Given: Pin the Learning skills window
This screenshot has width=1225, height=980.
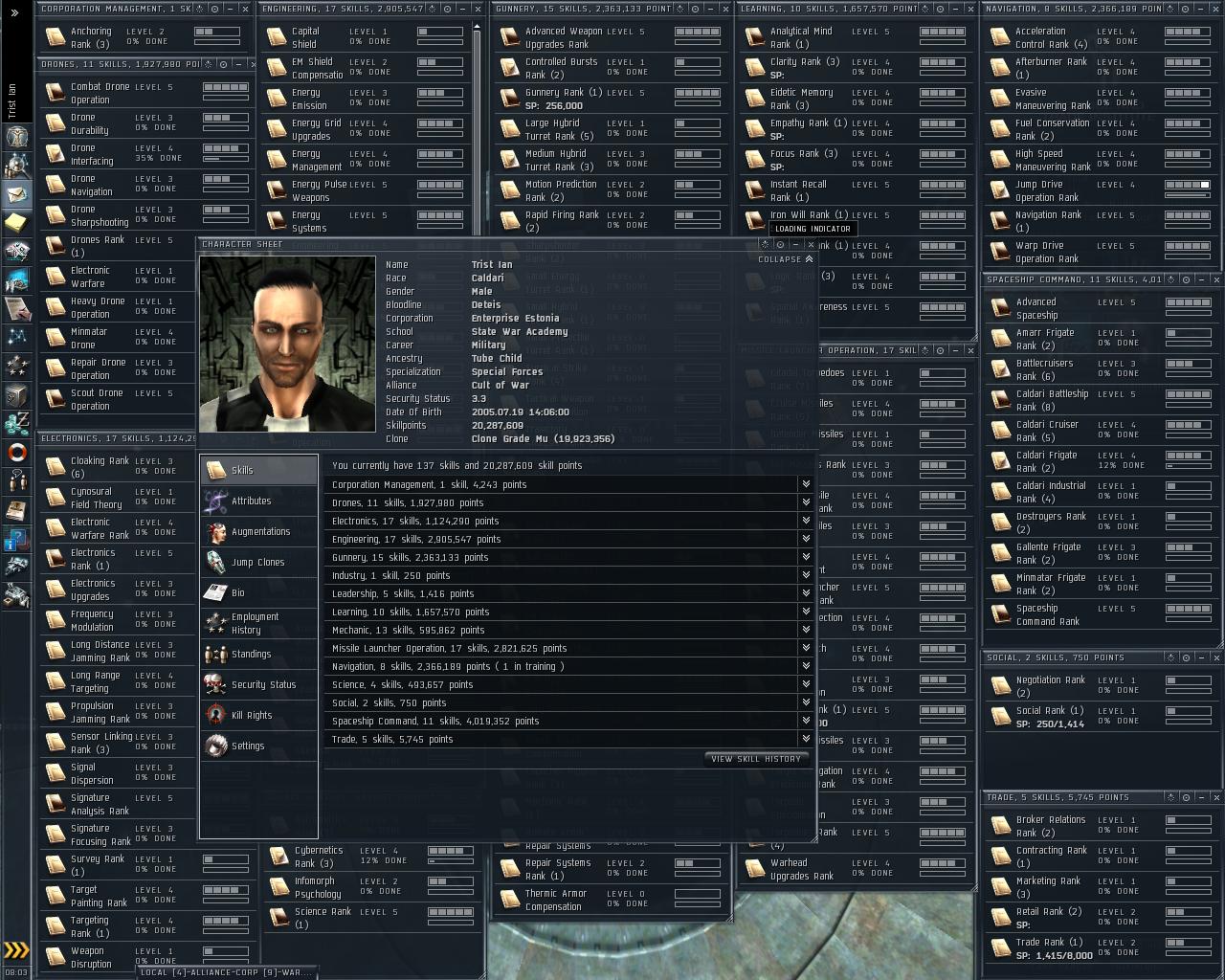Looking at the screenshot, I should 941,9.
